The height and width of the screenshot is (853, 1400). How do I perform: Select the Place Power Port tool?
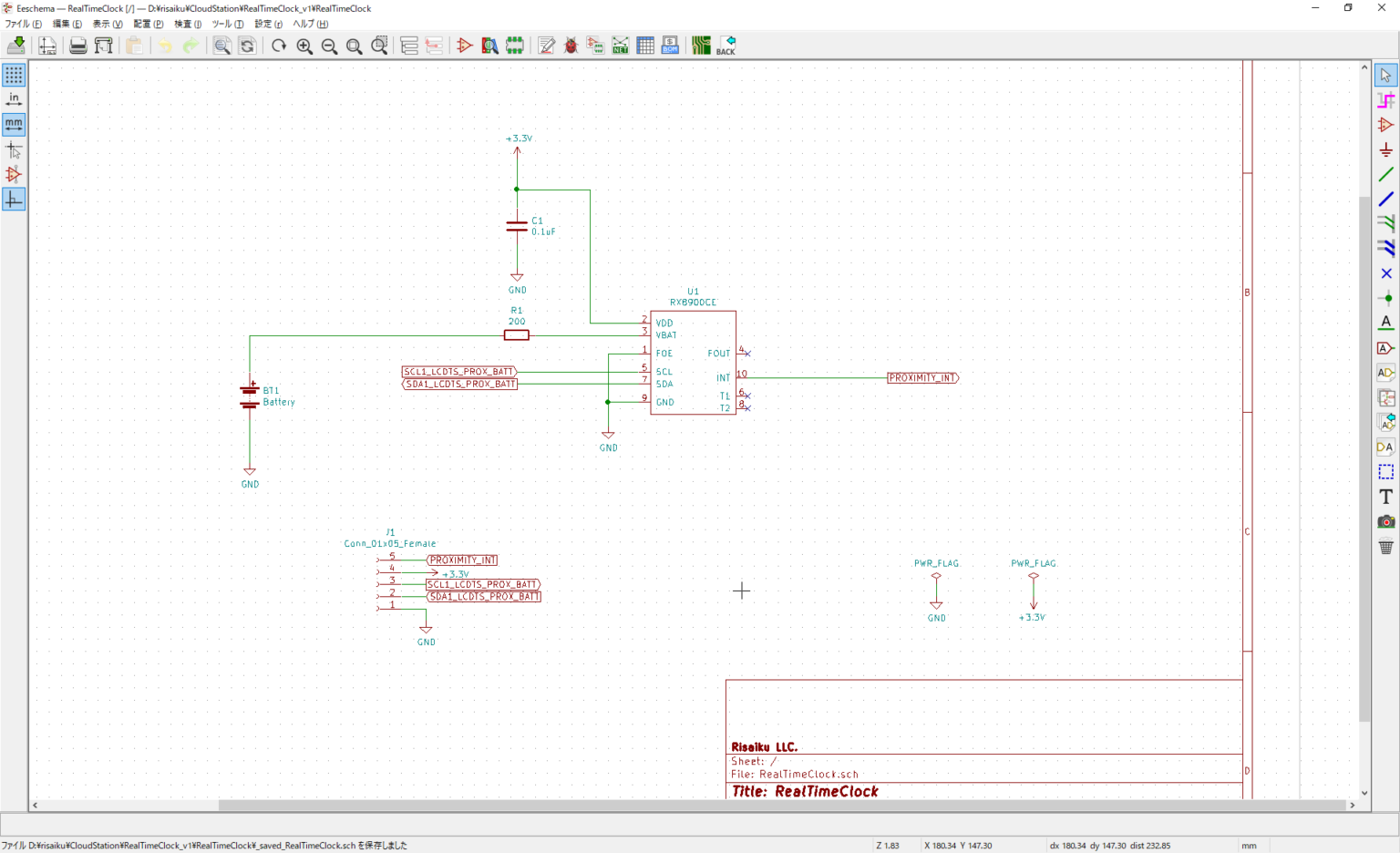1385,149
